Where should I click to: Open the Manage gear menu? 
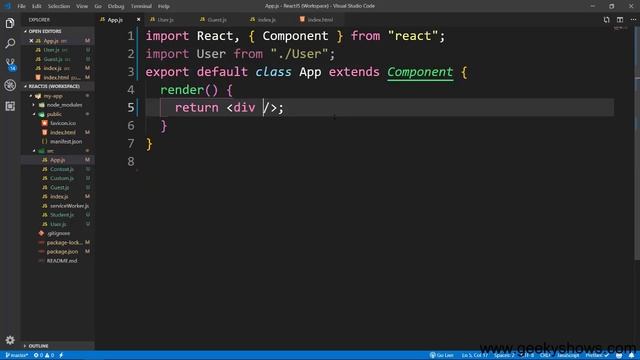(10, 340)
